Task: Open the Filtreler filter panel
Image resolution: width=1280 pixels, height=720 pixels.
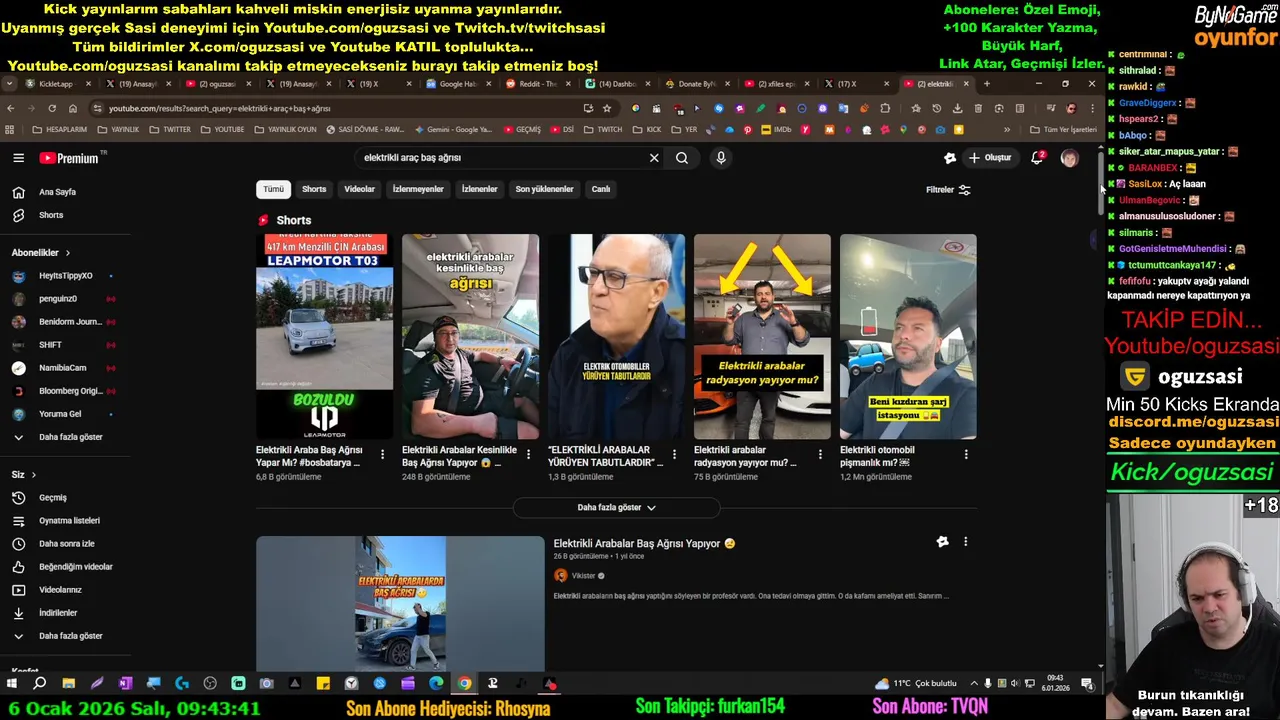Action: click(948, 190)
